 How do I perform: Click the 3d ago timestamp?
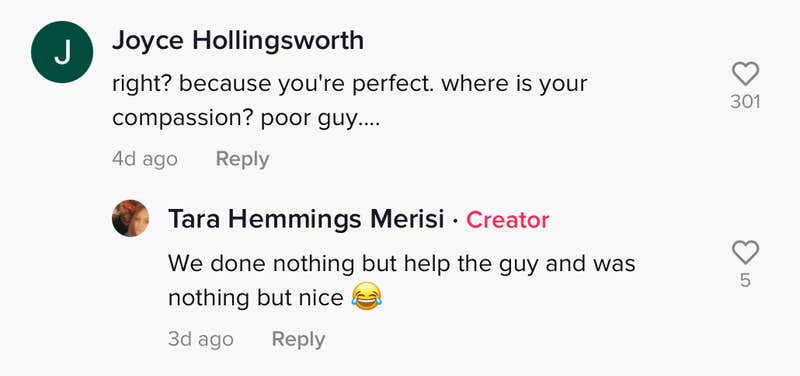(x=201, y=339)
